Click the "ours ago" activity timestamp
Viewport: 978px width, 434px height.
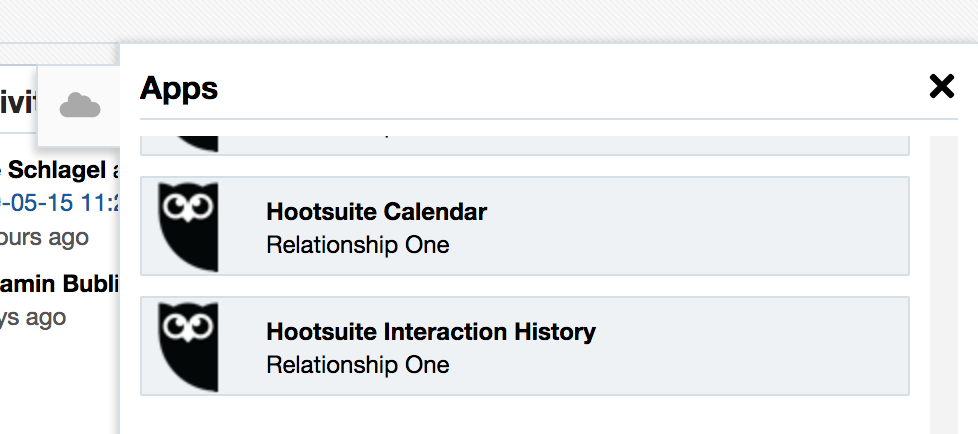coord(44,237)
